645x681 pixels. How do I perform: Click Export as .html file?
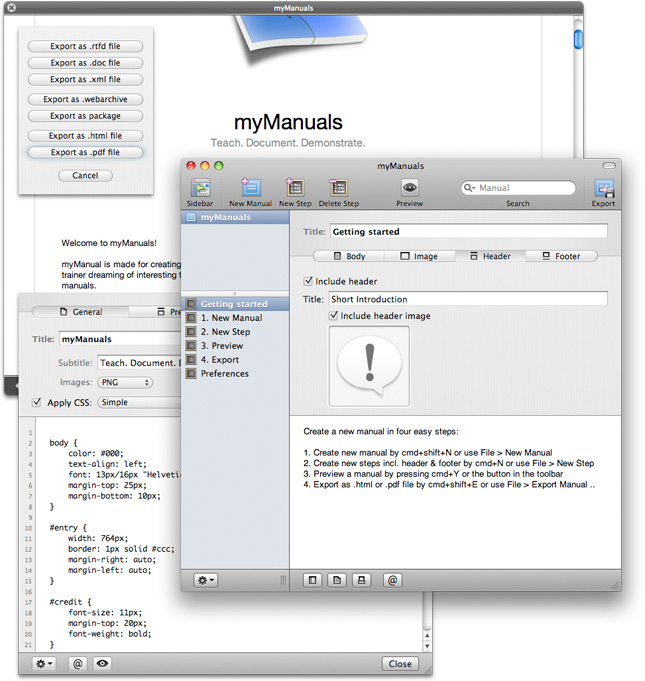coord(85,136)
